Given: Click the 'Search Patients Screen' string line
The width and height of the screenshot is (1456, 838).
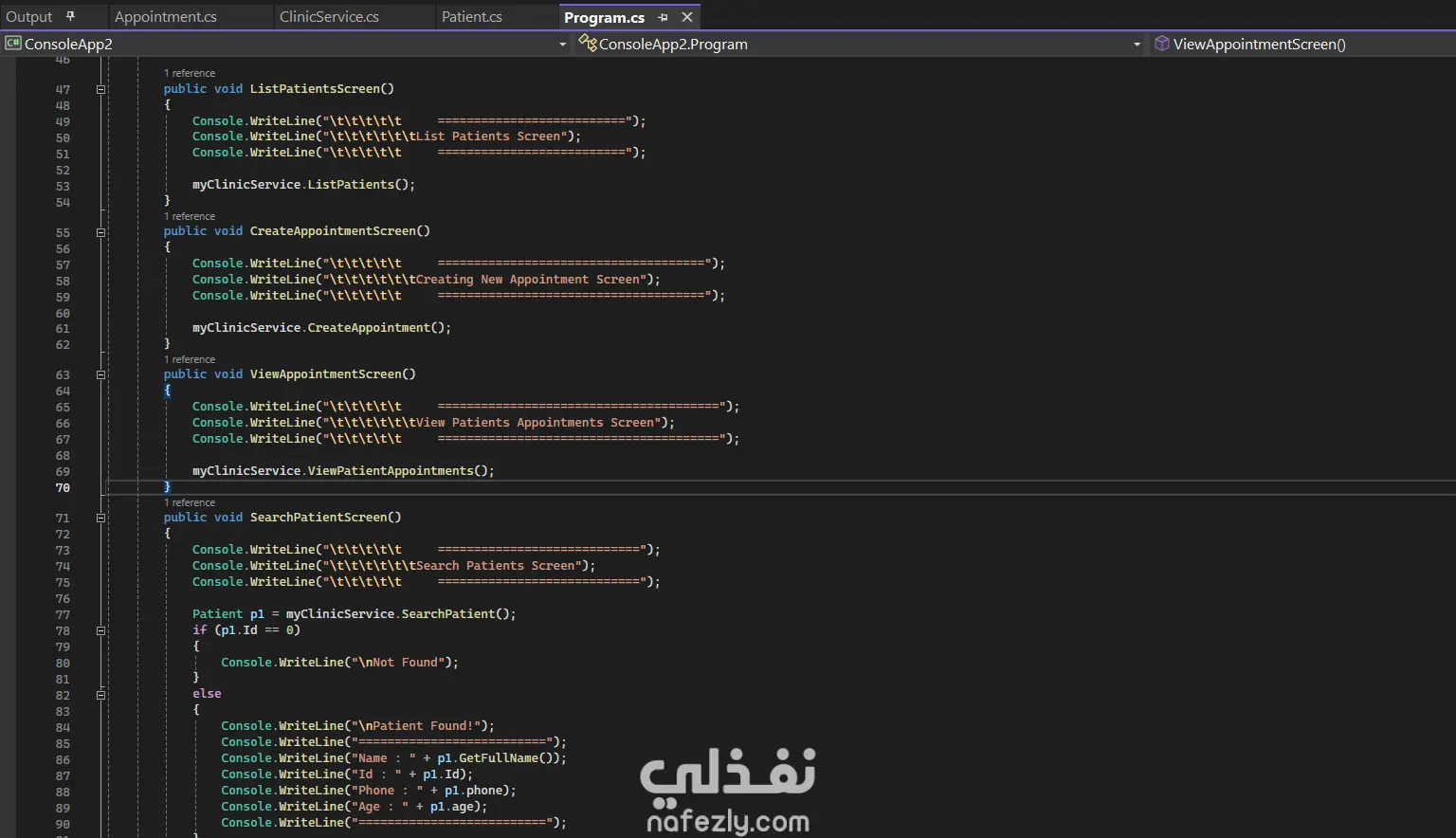Looking at the screenshot, I should click(x=393, y=565).
